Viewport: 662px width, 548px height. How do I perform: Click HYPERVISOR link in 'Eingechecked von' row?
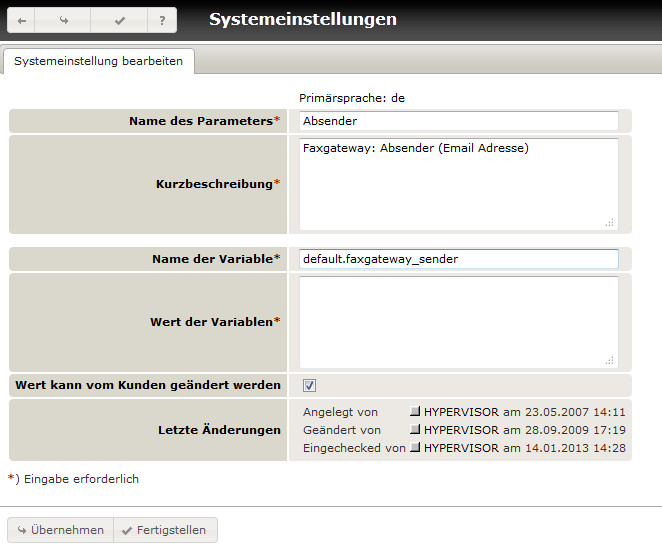pos(461,448)
